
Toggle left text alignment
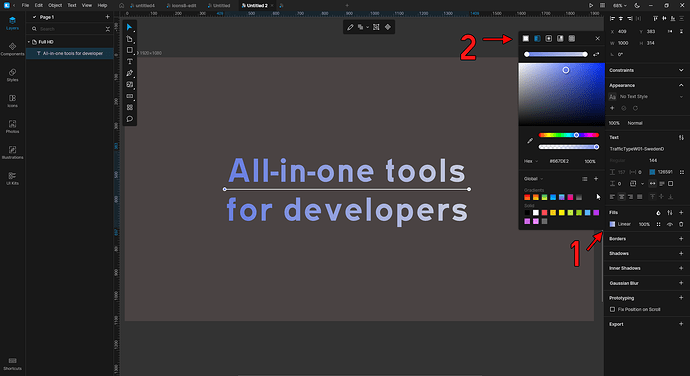point(612,197)
